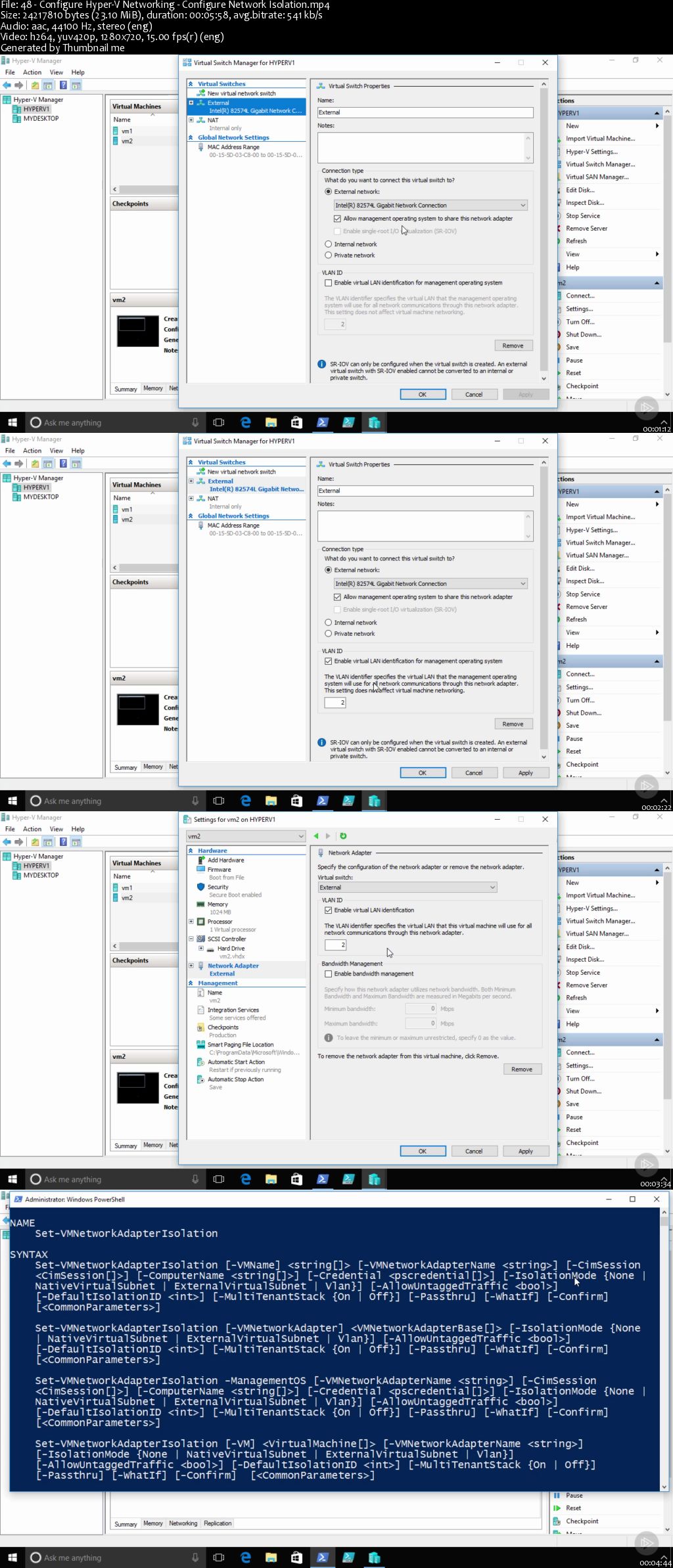Open Integration Services management item

pos(233,1014)
